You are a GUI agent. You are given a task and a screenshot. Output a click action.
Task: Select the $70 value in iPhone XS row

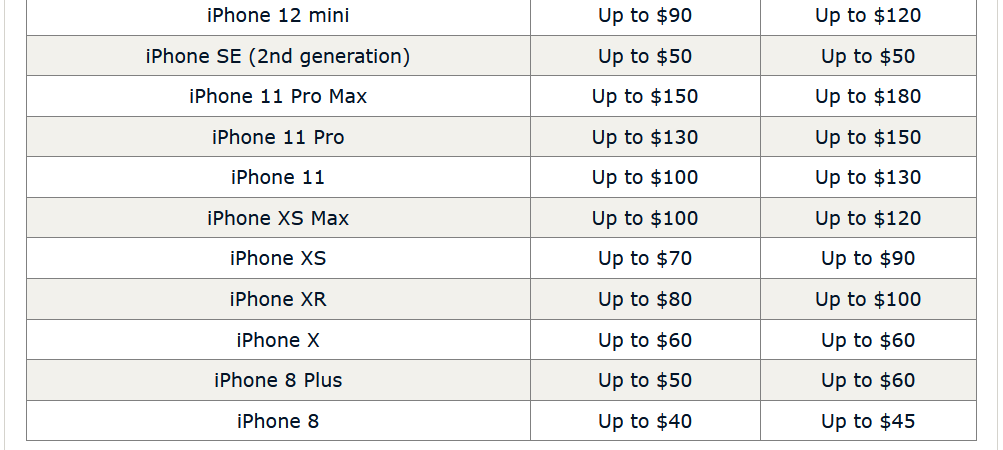tap(645, 259)
